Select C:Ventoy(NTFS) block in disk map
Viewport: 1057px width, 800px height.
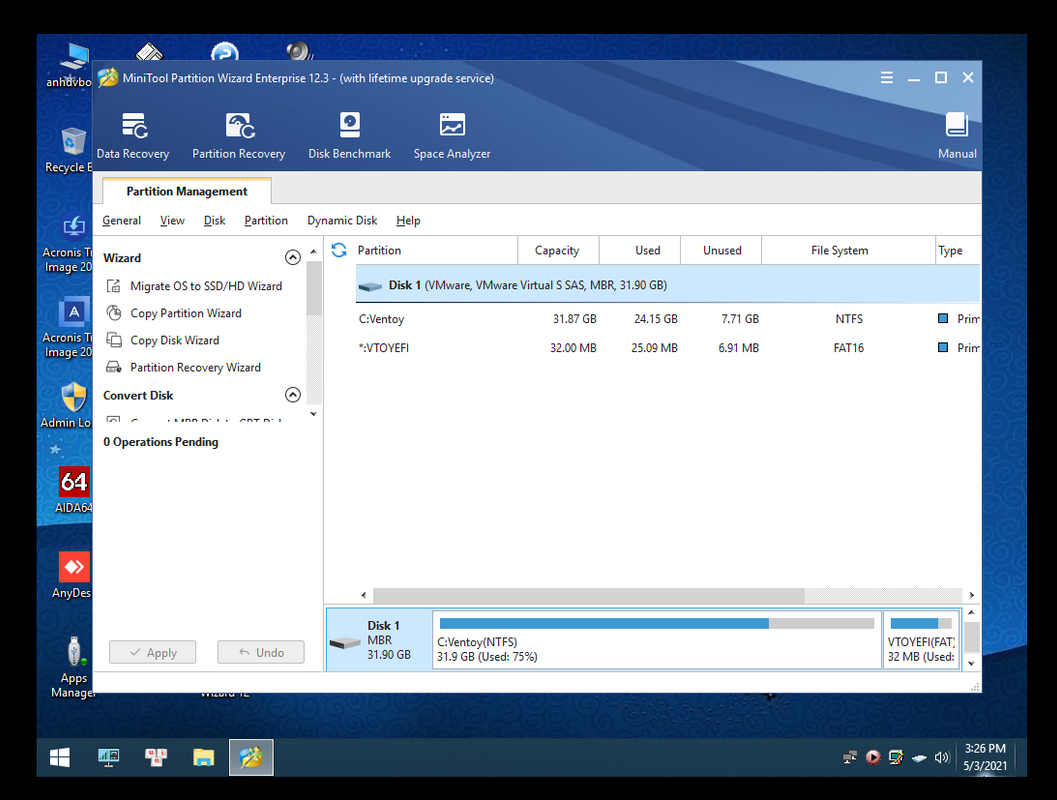[x=657, y=640]
